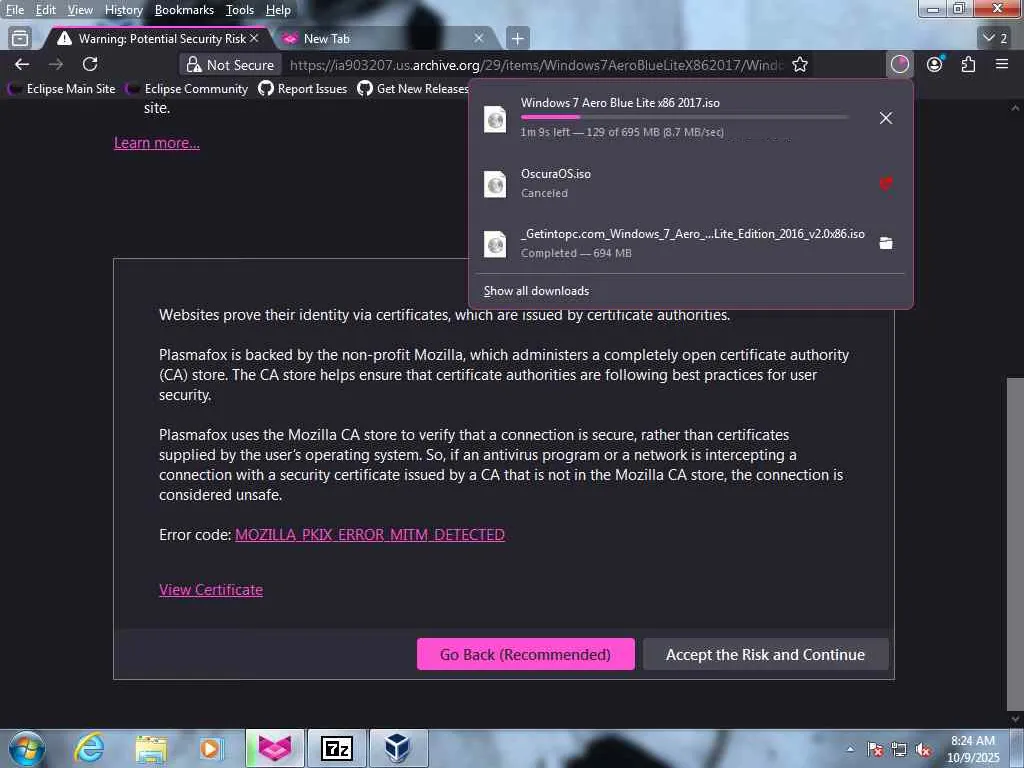Image resolution: width=1024 pixels, height=768 pixels.
Task: Click the archive.org URL address field
Action: click(x=536, y=65)
